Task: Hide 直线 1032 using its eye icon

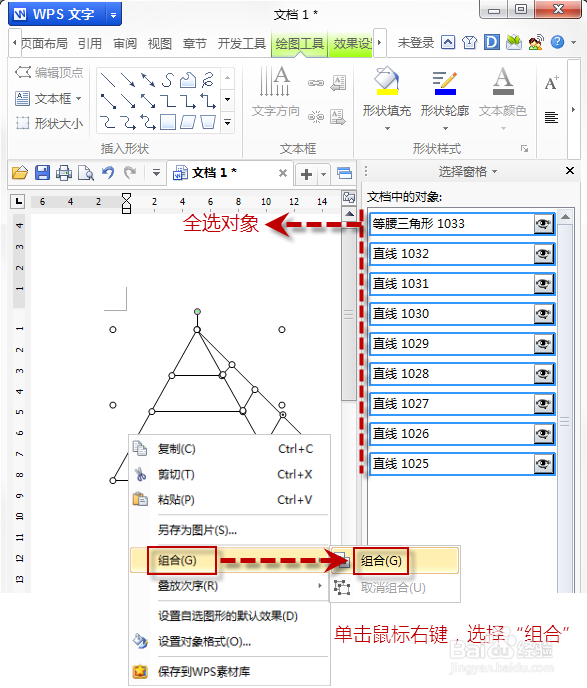Action: 543,254
